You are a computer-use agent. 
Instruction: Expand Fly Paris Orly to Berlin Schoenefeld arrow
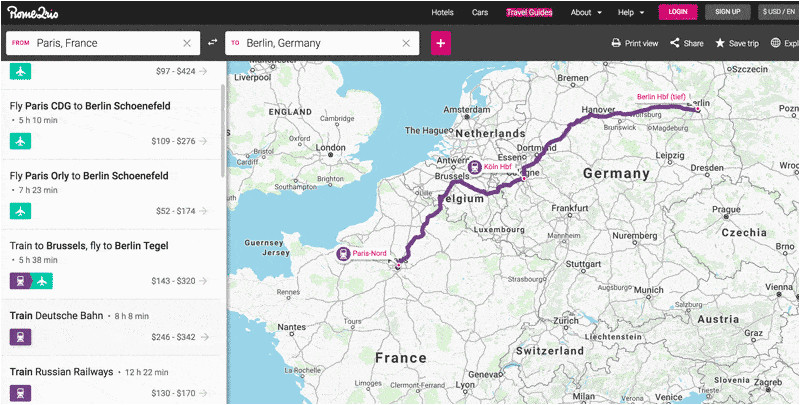click(x=203, y=211)
